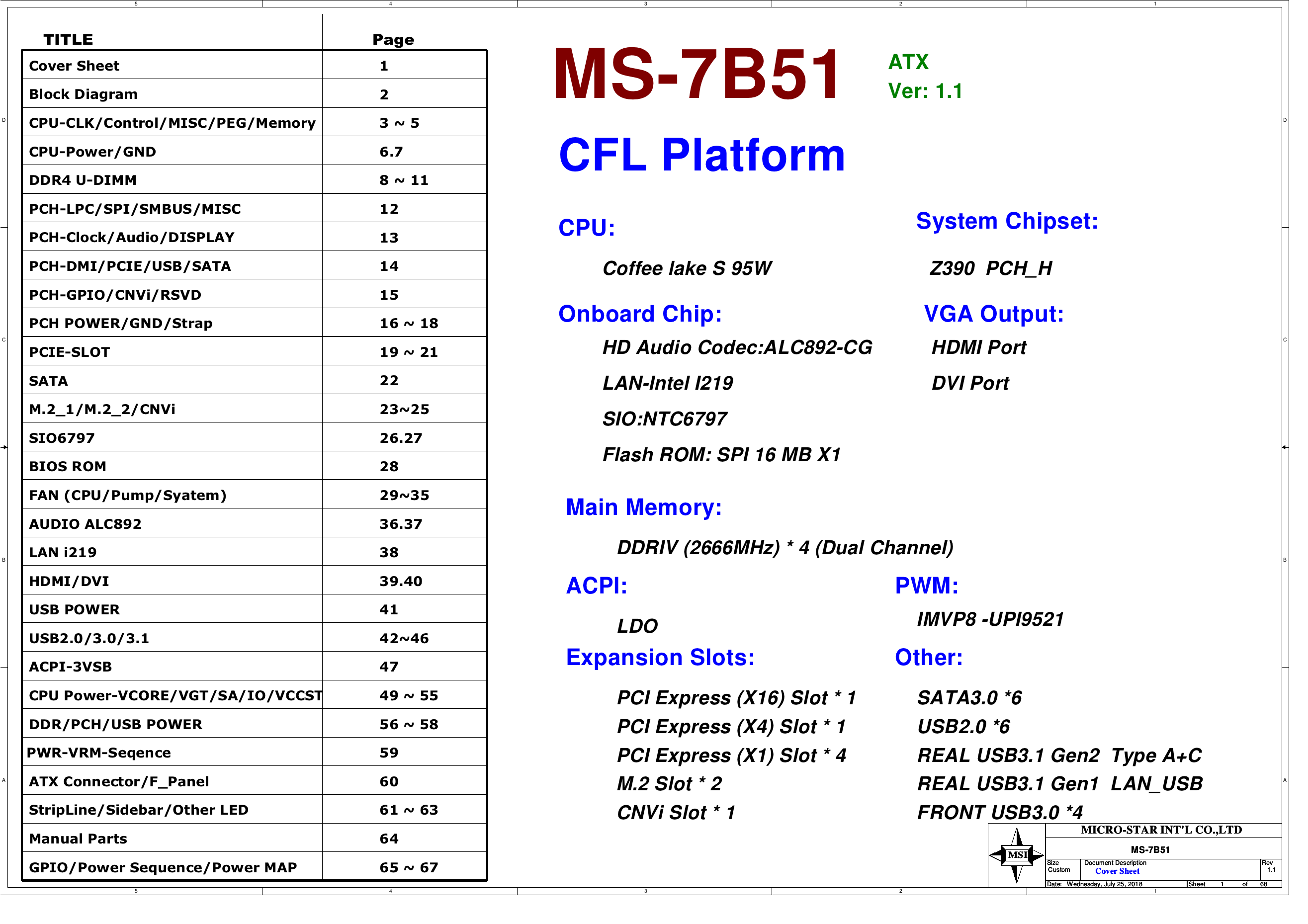Select the 'M.2 Slot * 2' line

(x=669, y=784)
